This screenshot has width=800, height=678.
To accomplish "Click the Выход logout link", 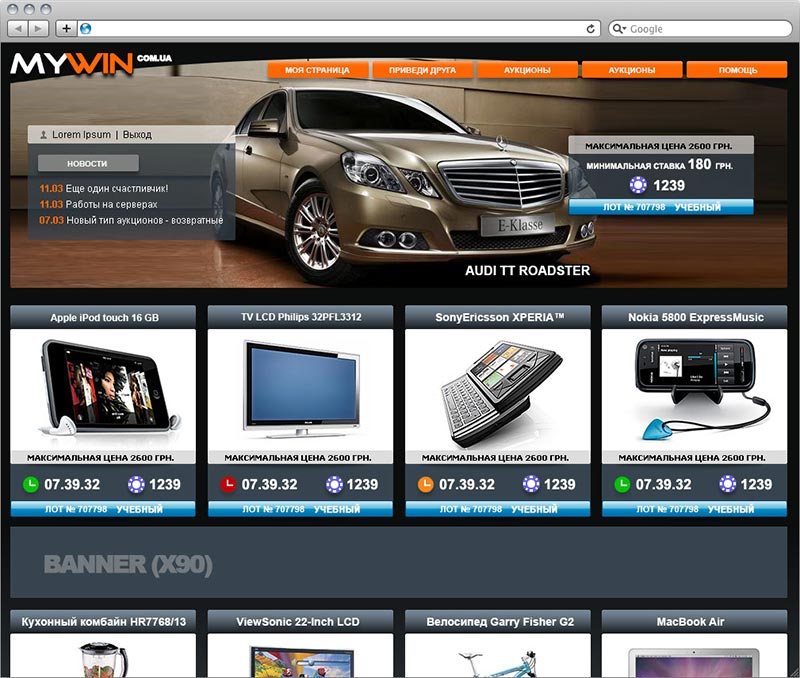I will tap(137, 134).
